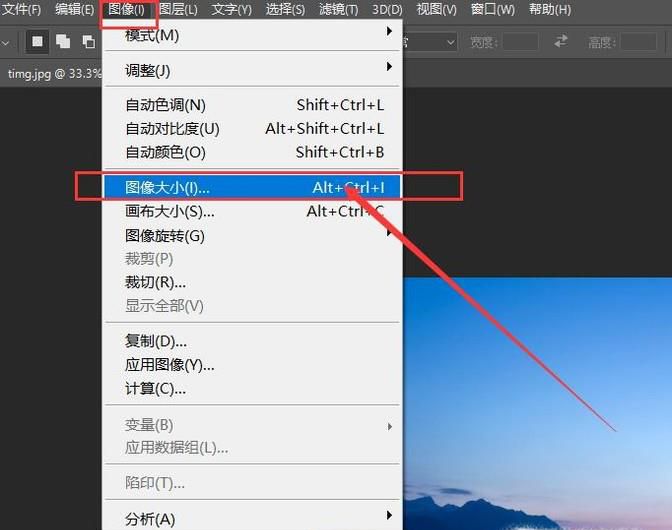Click the 裁剪(P) entry

click(x=252, y=259)
